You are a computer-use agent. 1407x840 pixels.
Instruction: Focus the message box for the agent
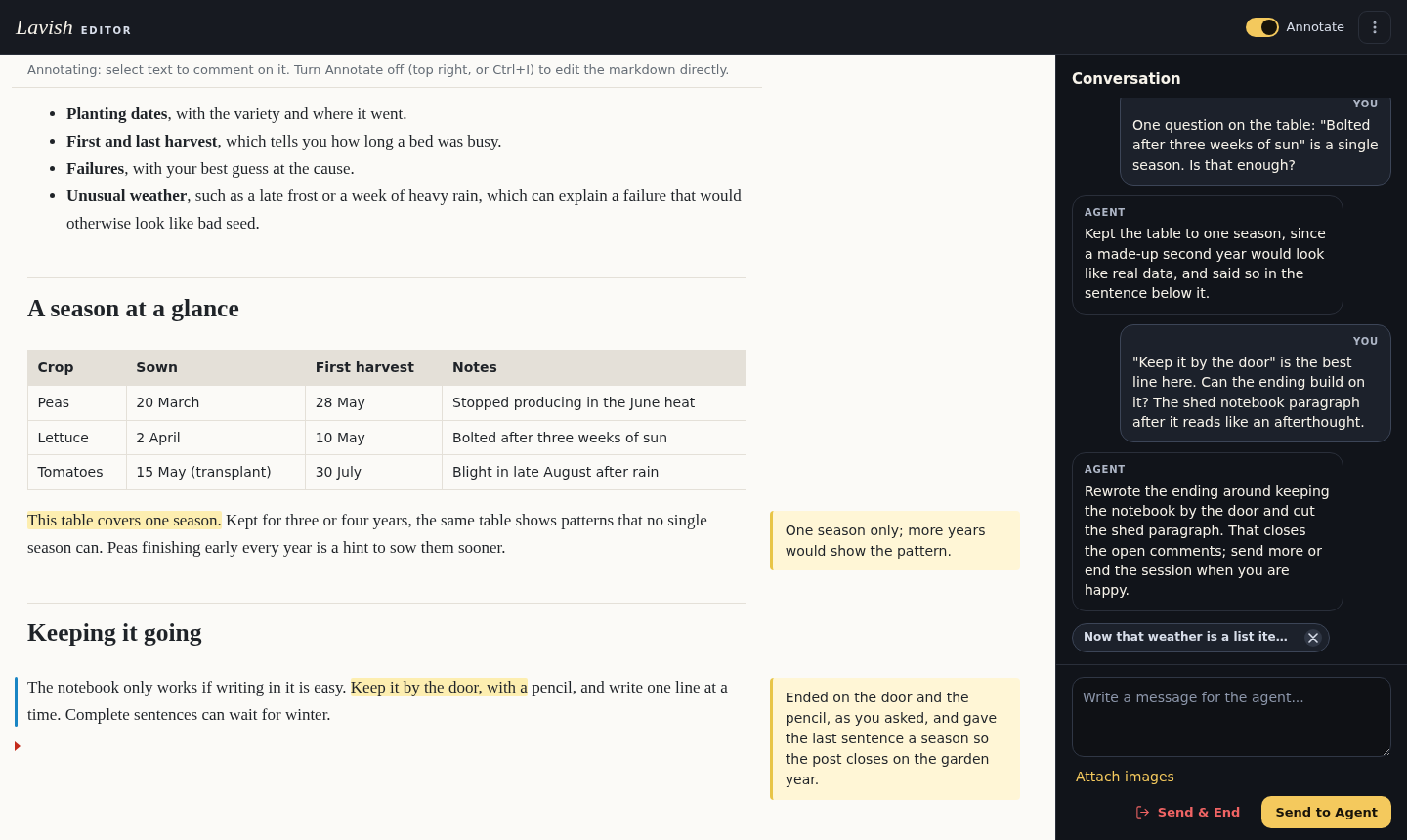coord(1231,717)
